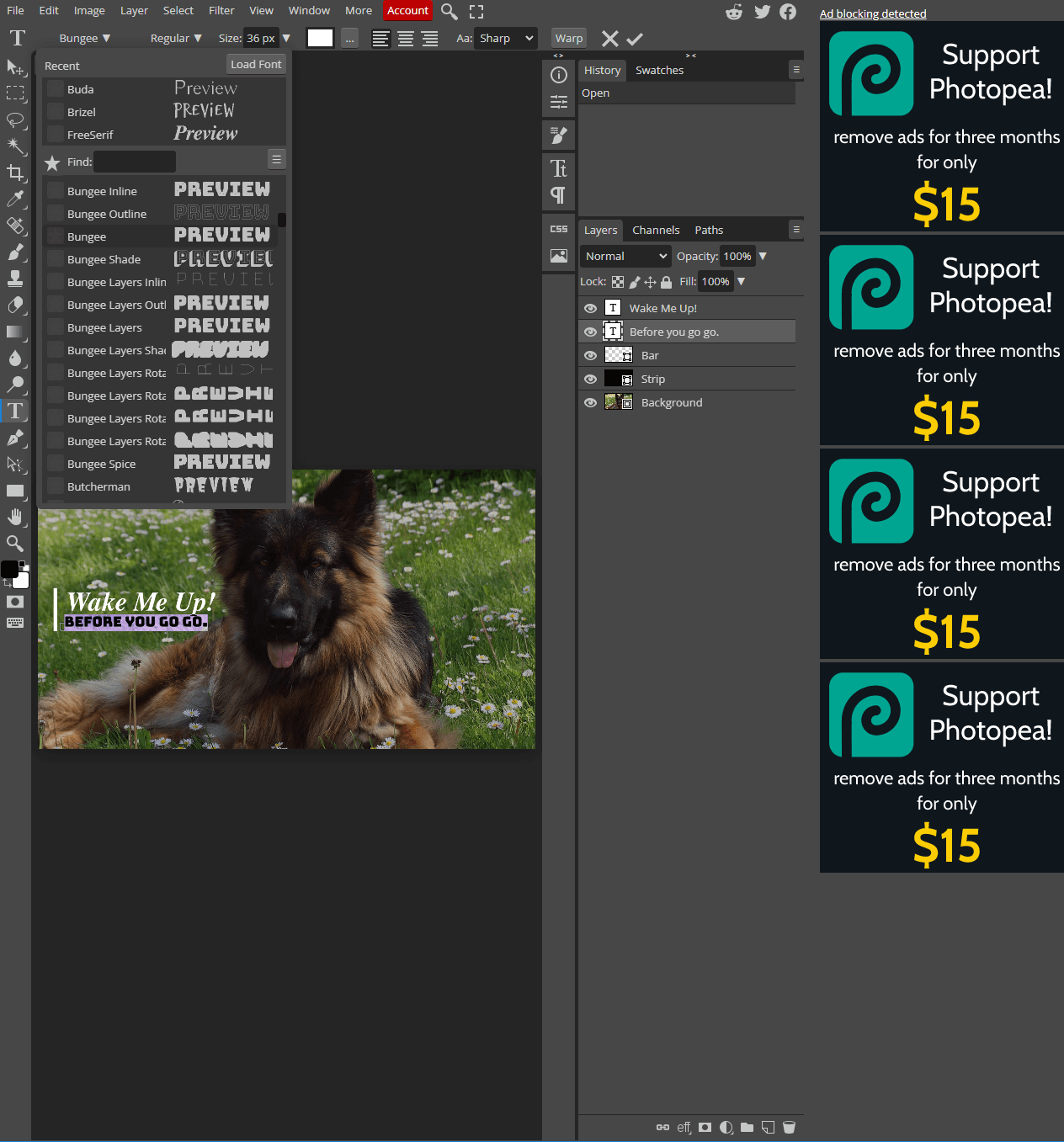Select the Move tool
The height and width of the screenshot is (1142, 1064).
pos(15,66)
